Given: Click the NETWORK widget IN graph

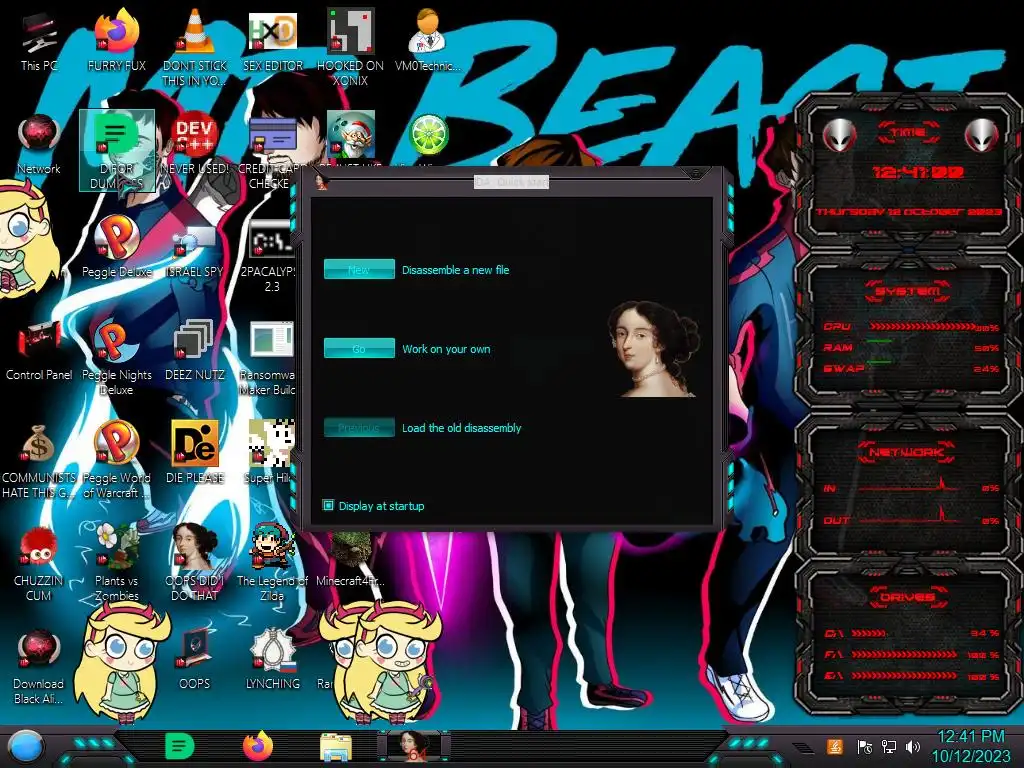Looking at the screenshot, I should [909, 486].
